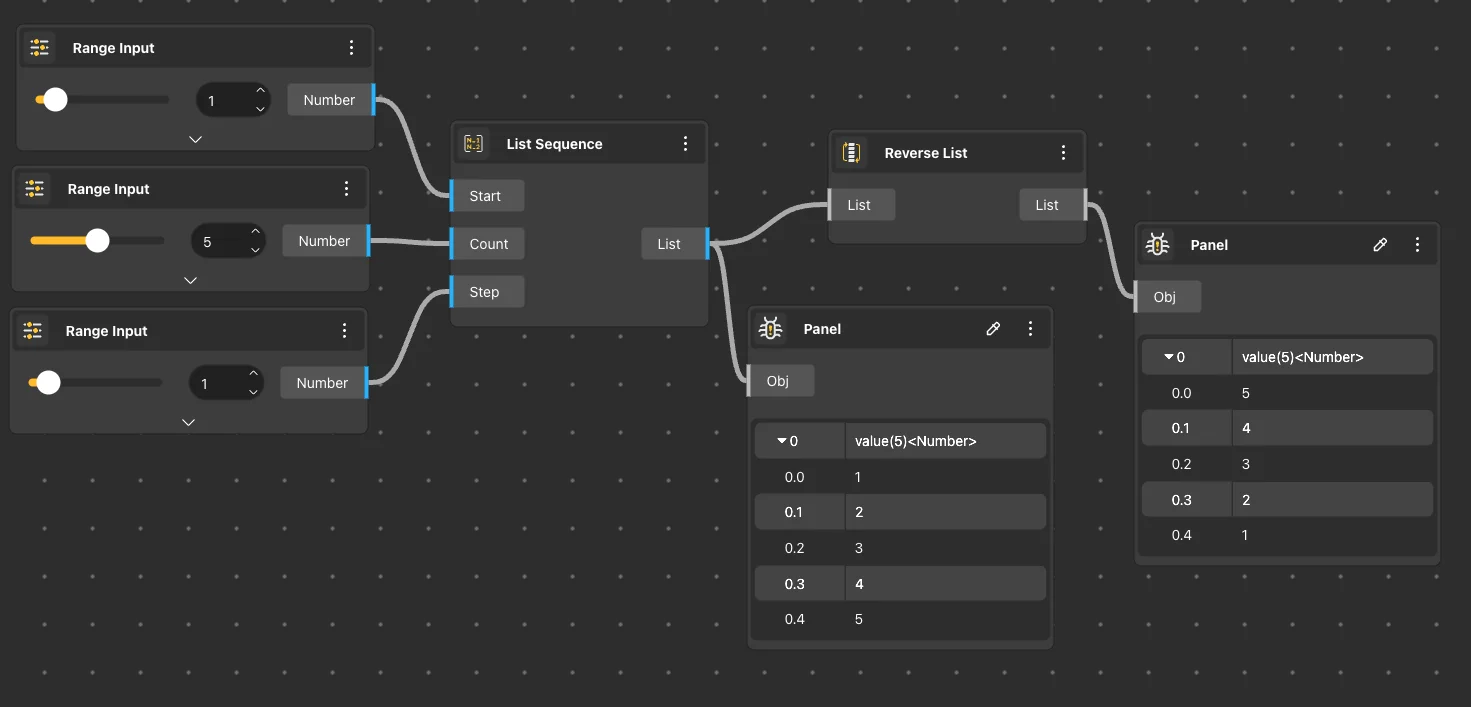This screenshot has height=707, width=1471.
Task: Open the three-dot menu on Reverse List
Action: [1063, 153]
